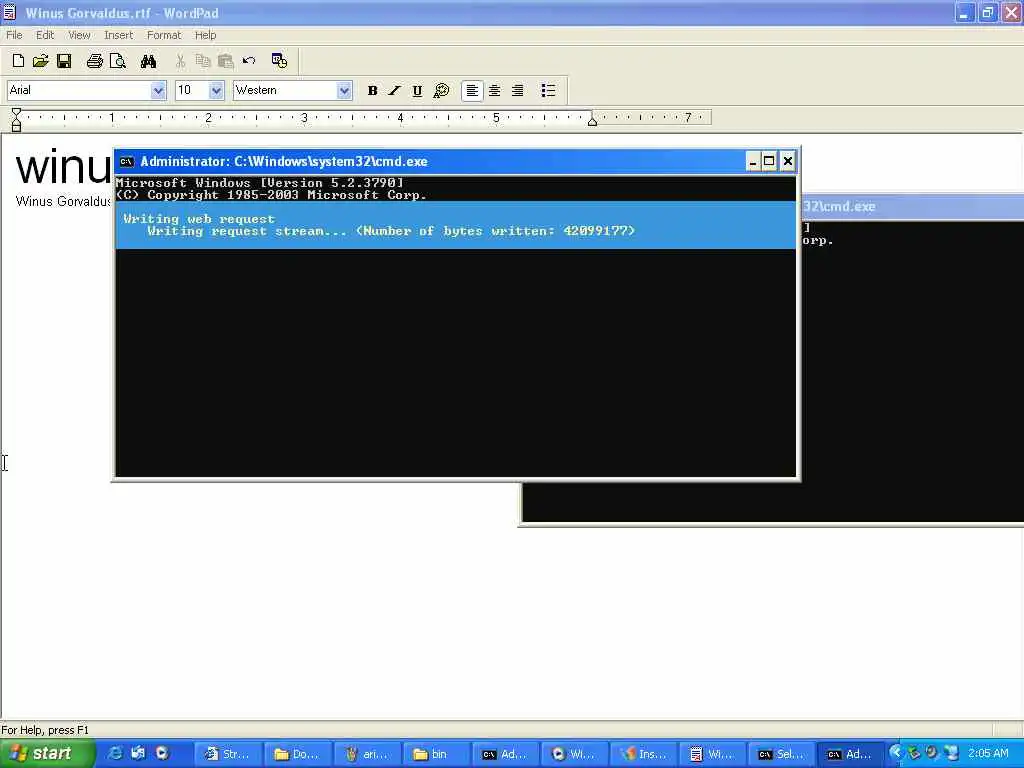Expand the Arial font dropdown
Viewport: 1024px width, 768px height.
click(x=158, y=91)
